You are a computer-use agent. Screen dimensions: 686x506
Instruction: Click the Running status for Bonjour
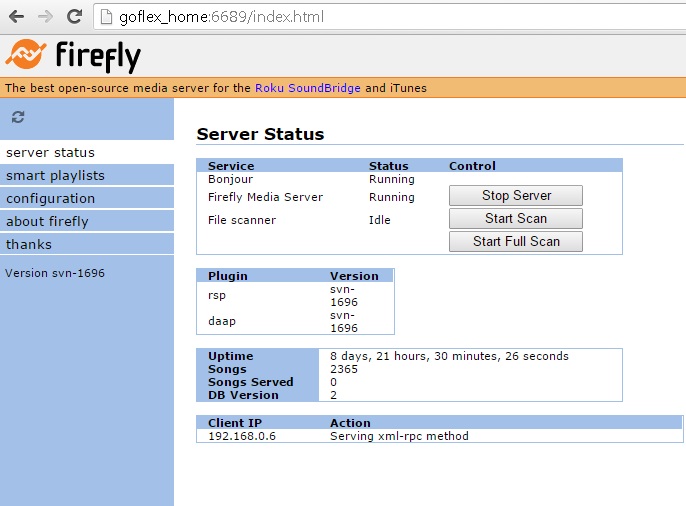click(392, 179)
